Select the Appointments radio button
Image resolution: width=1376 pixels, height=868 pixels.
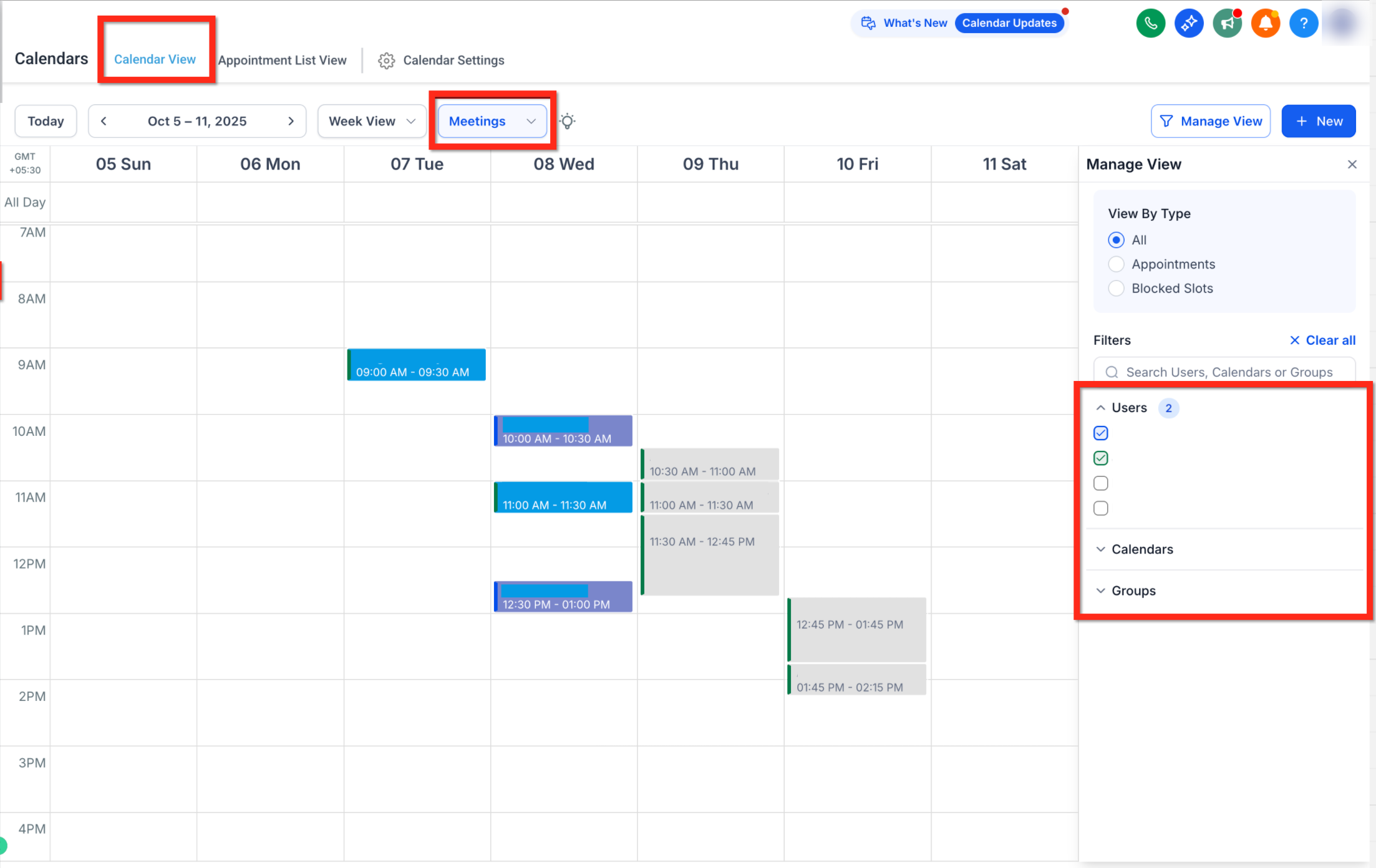tap(1117, 264)
